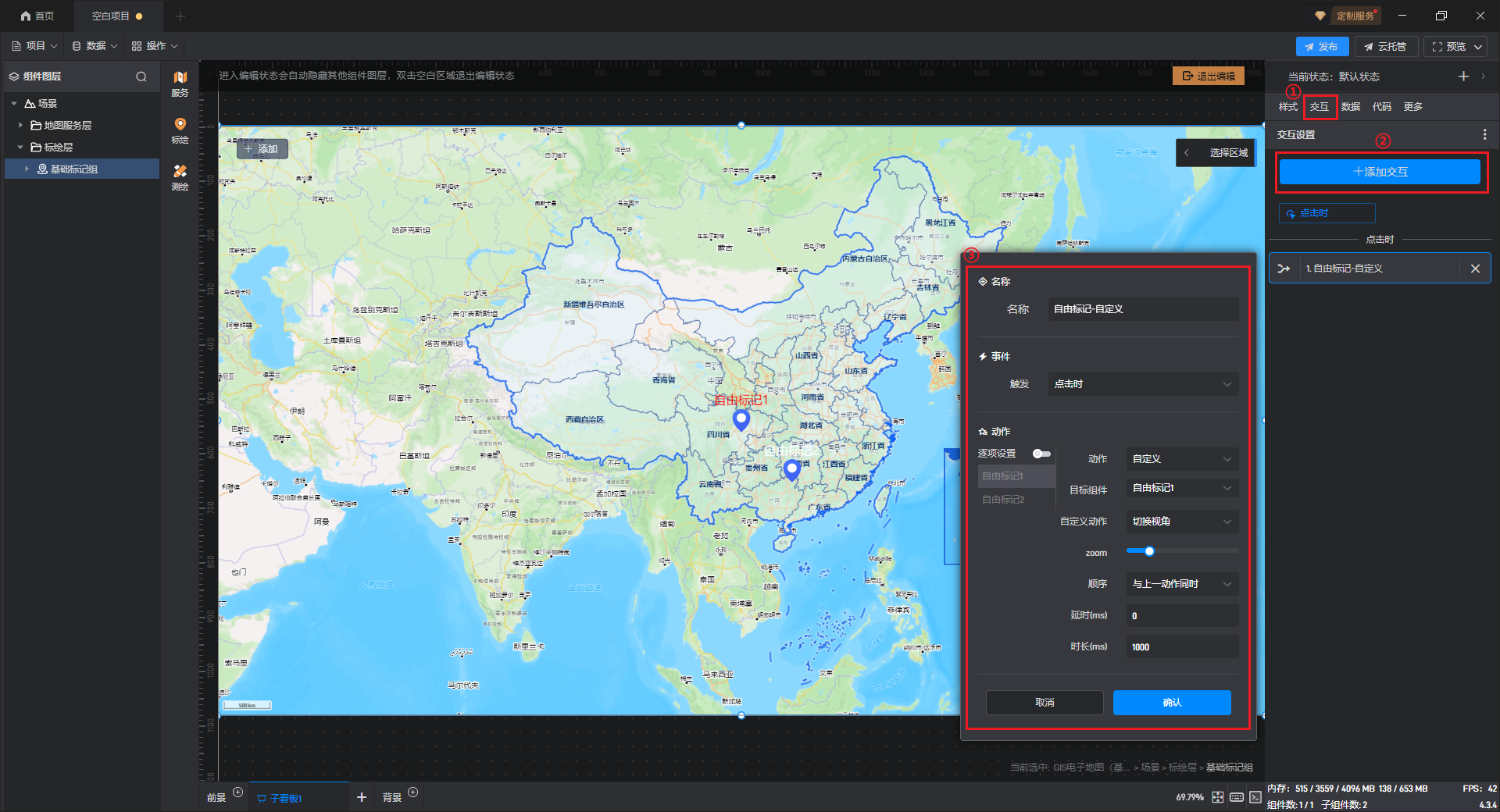Click the 确认 button in dialog
Screen dimensions: 1500x812
point(1172,703)
